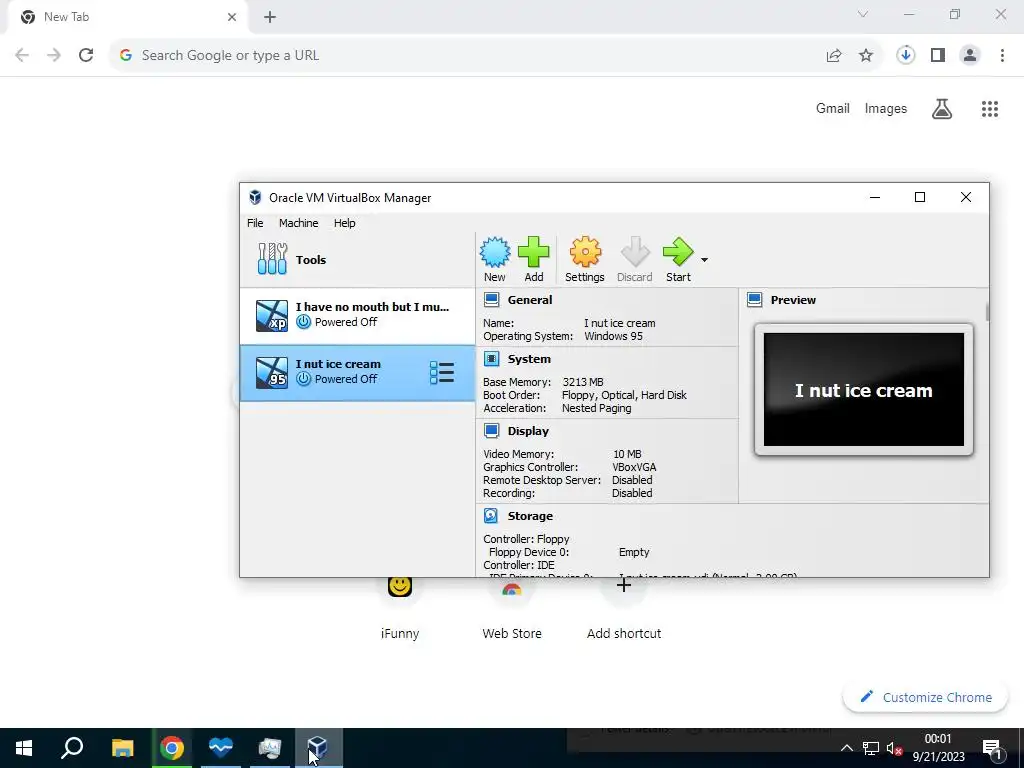The width and height of the screenshot is (1024, 768).
Task: Open the Start button dropdown arrow
Action: 704,260
